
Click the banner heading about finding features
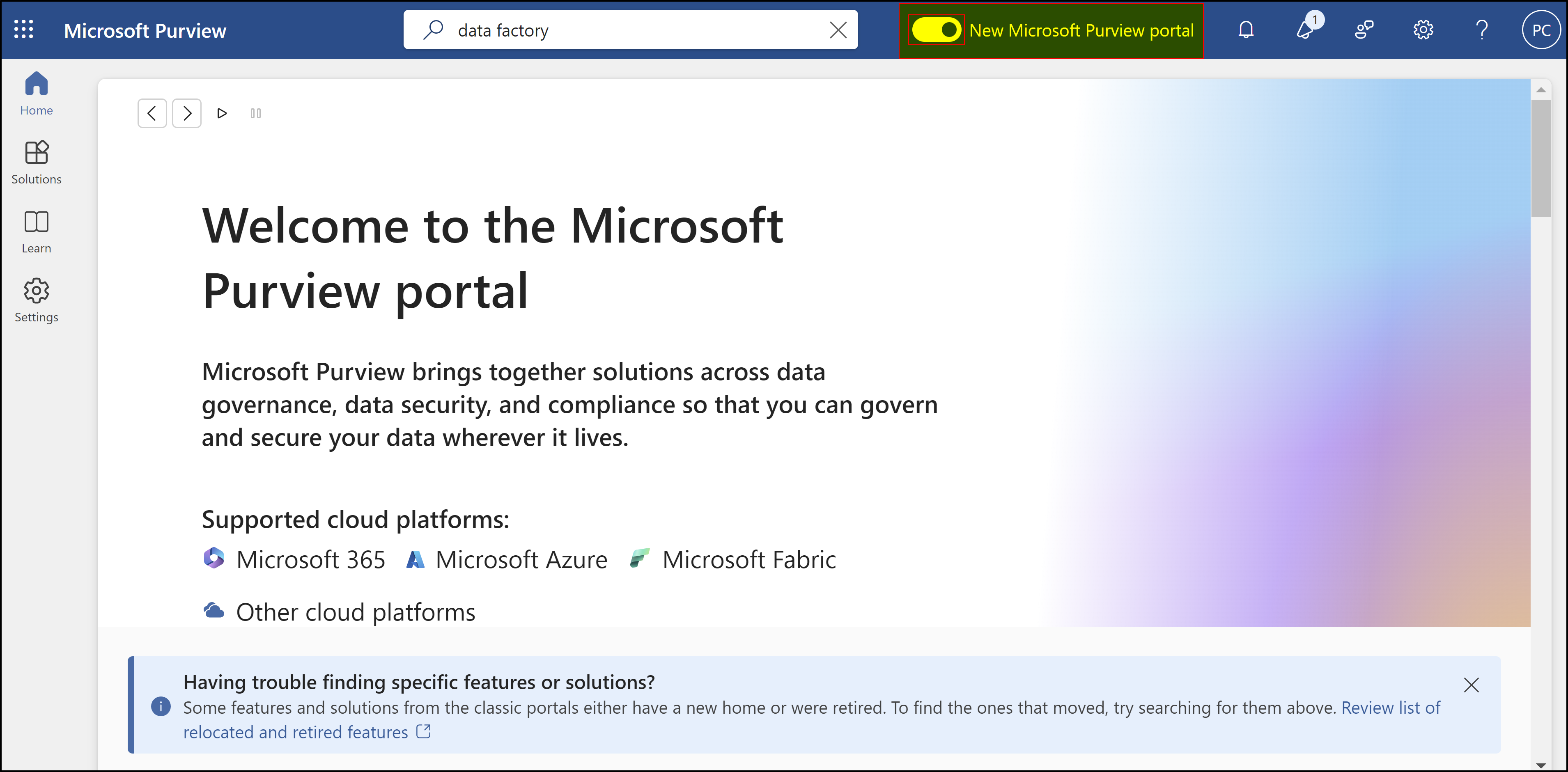coord(419,682)
